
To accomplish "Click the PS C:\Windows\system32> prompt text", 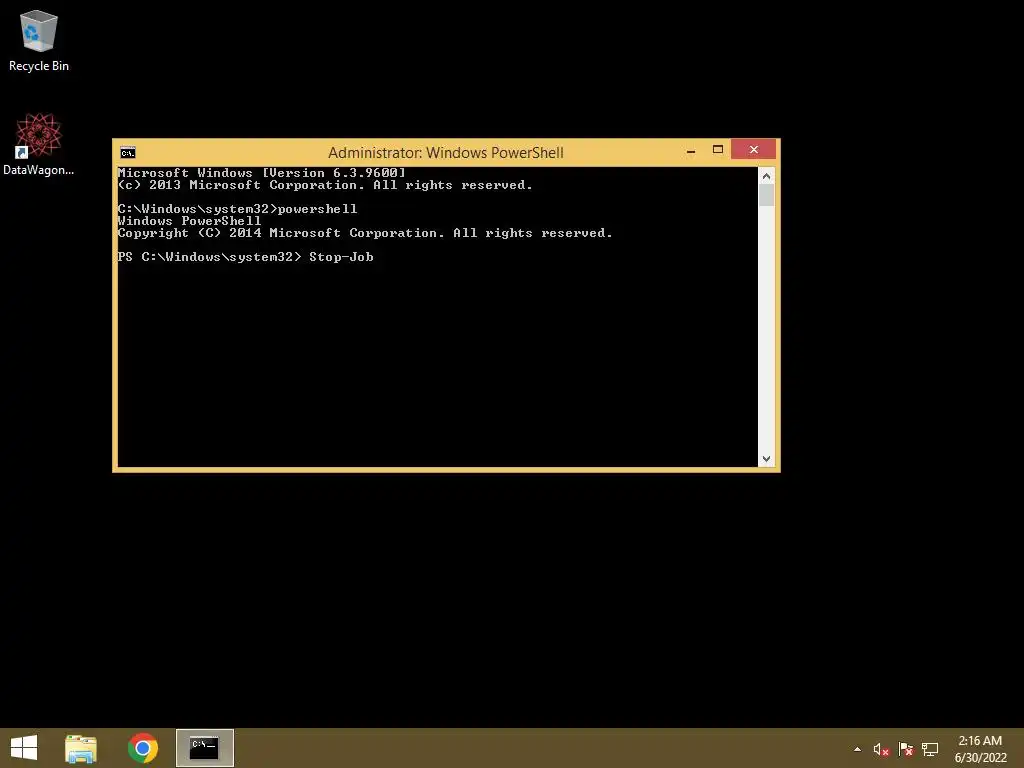I will click(210, 257).
